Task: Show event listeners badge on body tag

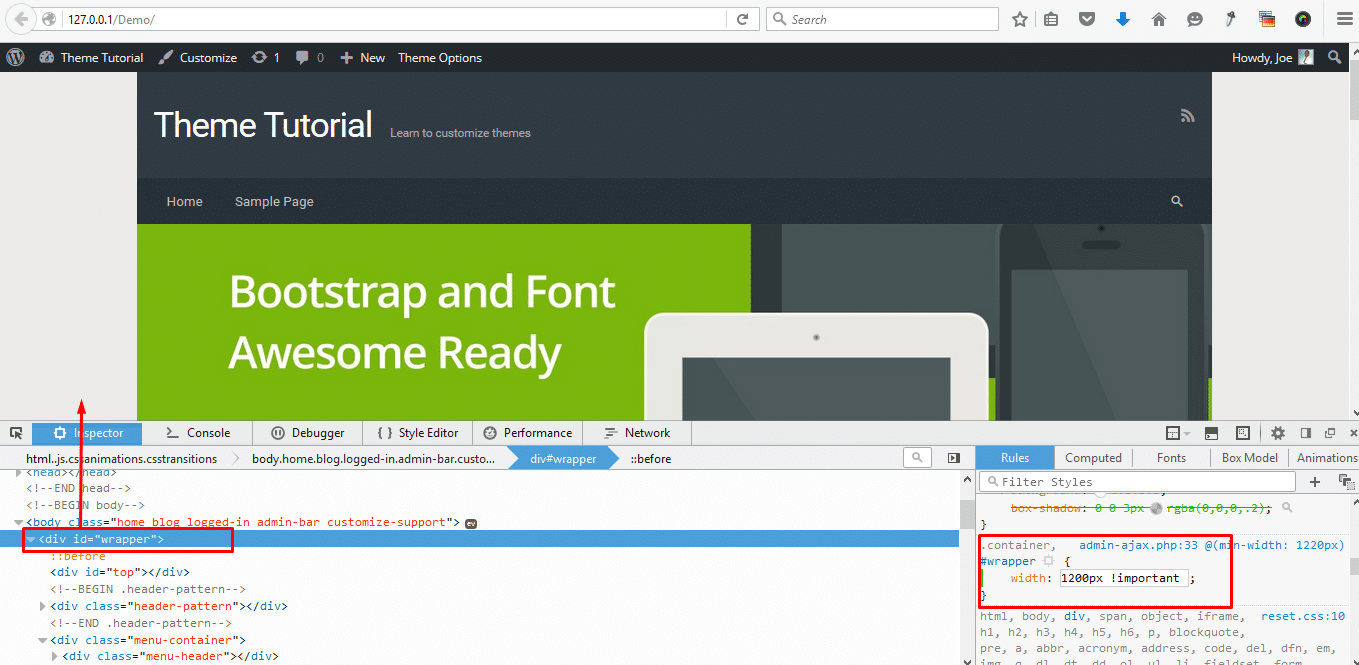Action: 471,523
